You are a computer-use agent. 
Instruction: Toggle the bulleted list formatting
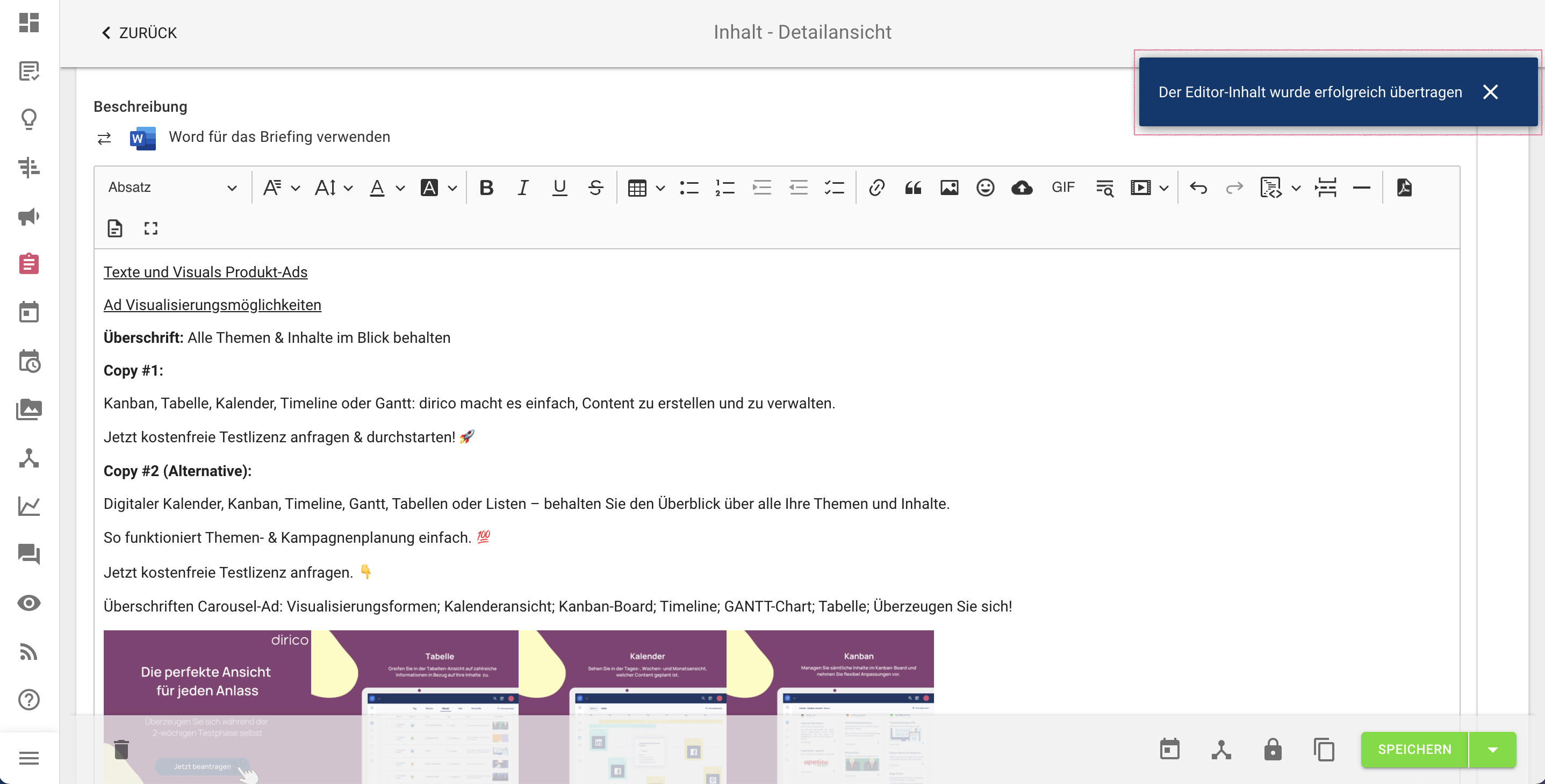point(689,187)
